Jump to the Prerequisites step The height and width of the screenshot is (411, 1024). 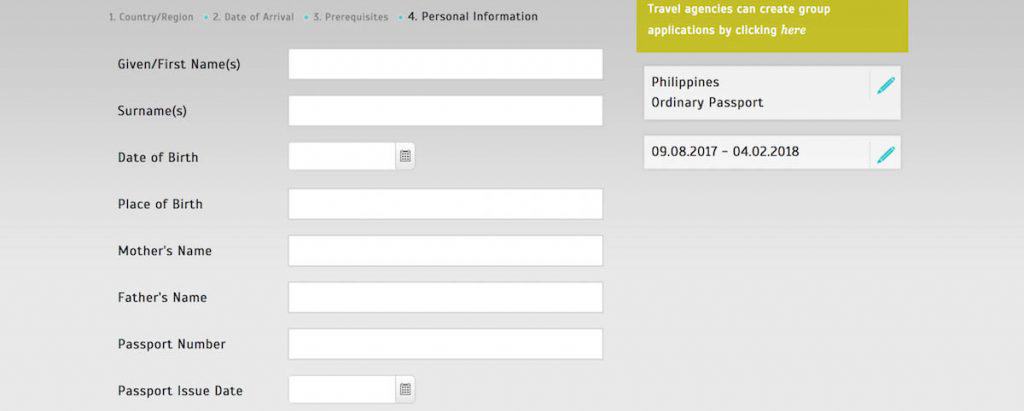[x=350, y=17]
